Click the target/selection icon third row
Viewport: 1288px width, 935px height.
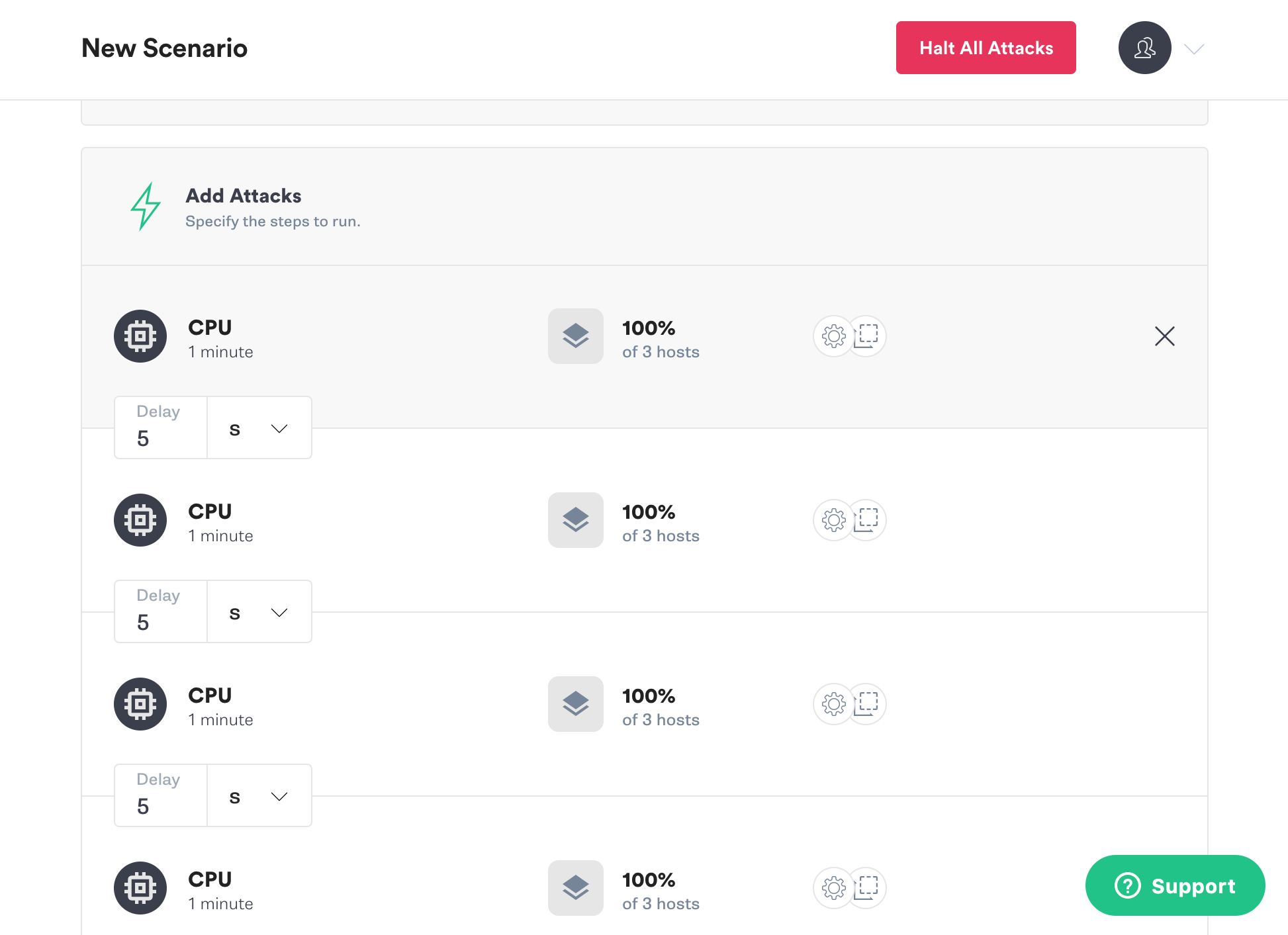(867, 703)
